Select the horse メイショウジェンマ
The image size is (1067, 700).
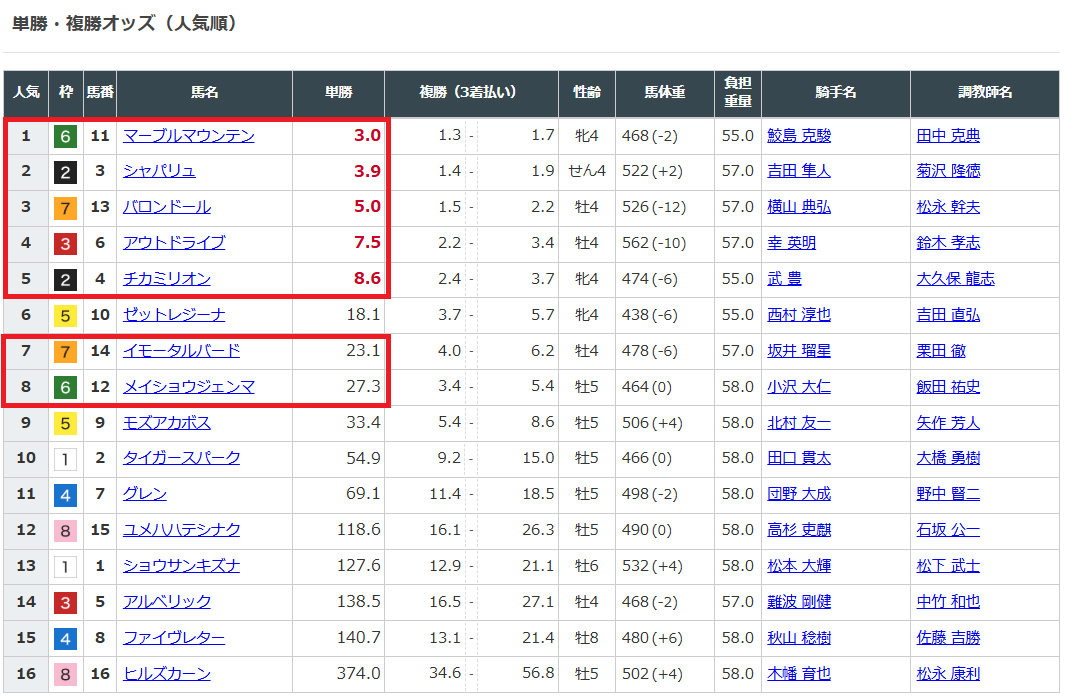coord(188,387)
